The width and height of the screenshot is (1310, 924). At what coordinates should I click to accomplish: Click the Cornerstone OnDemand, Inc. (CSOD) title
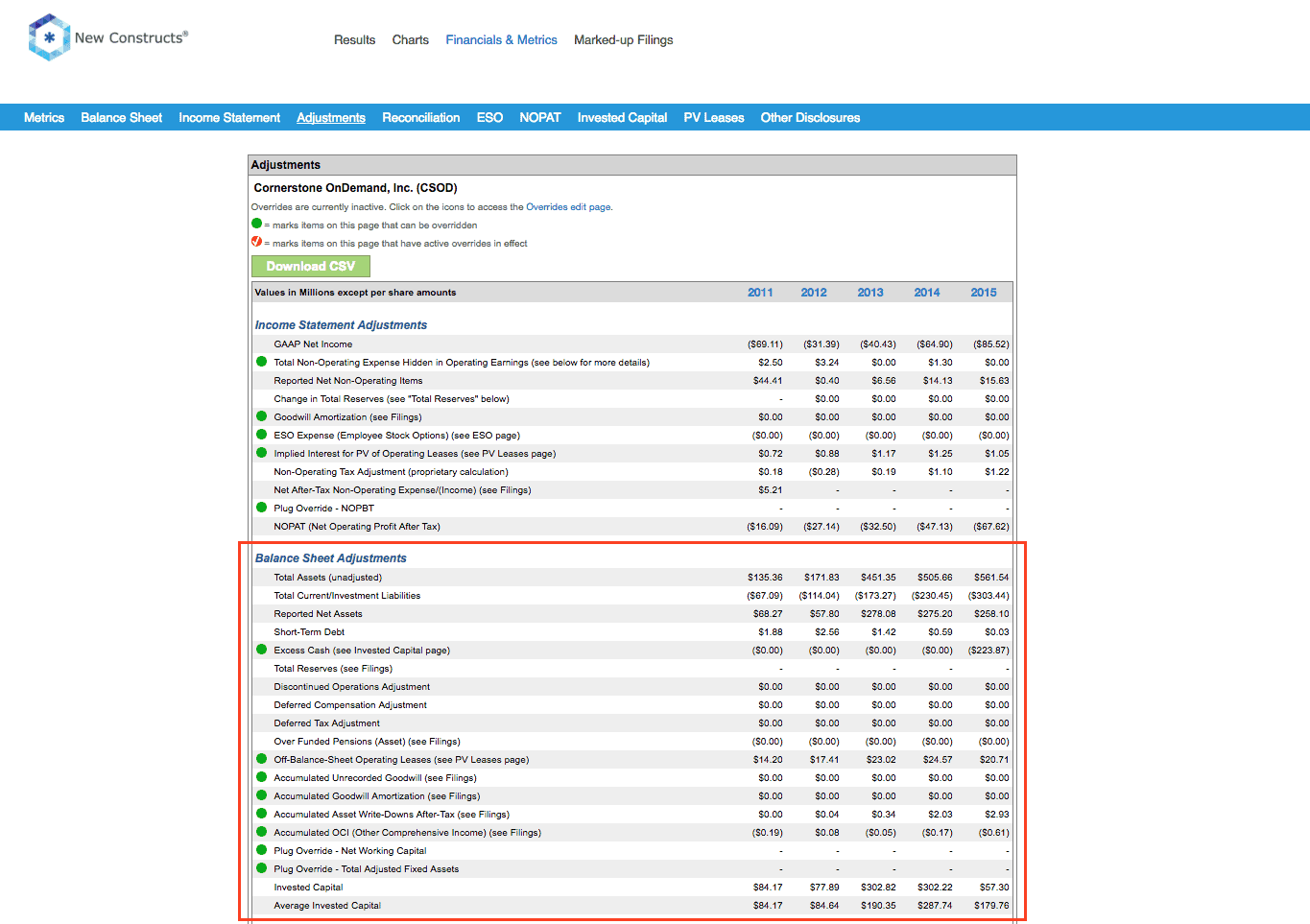pos(356,188)
